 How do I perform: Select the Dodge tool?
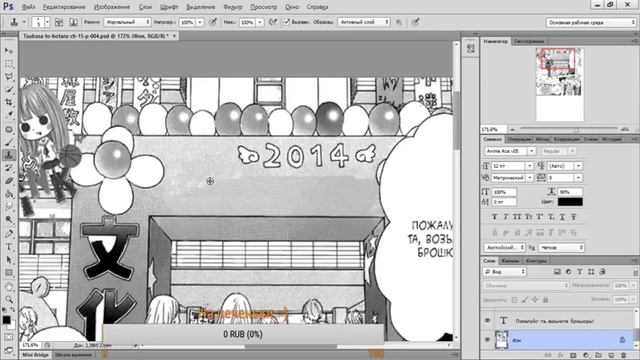pos(9,220)
